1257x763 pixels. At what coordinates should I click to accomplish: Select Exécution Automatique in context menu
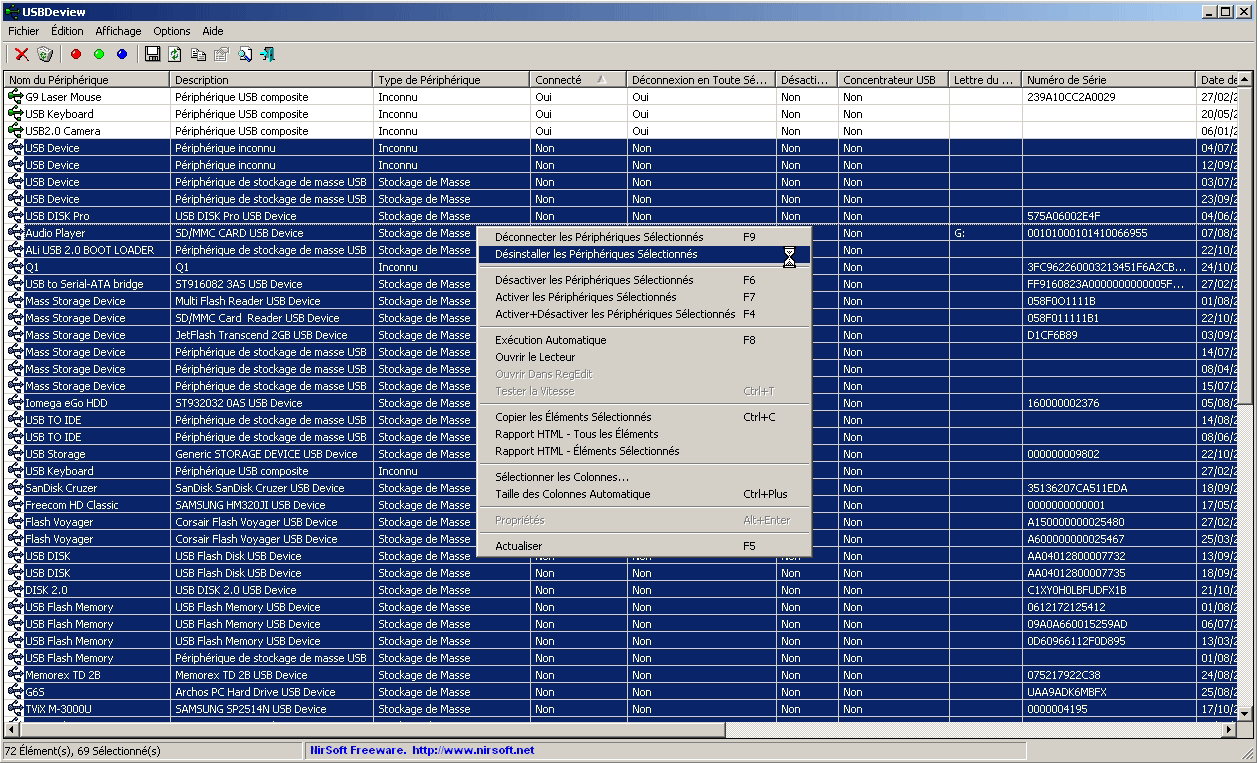pos(644,341)
